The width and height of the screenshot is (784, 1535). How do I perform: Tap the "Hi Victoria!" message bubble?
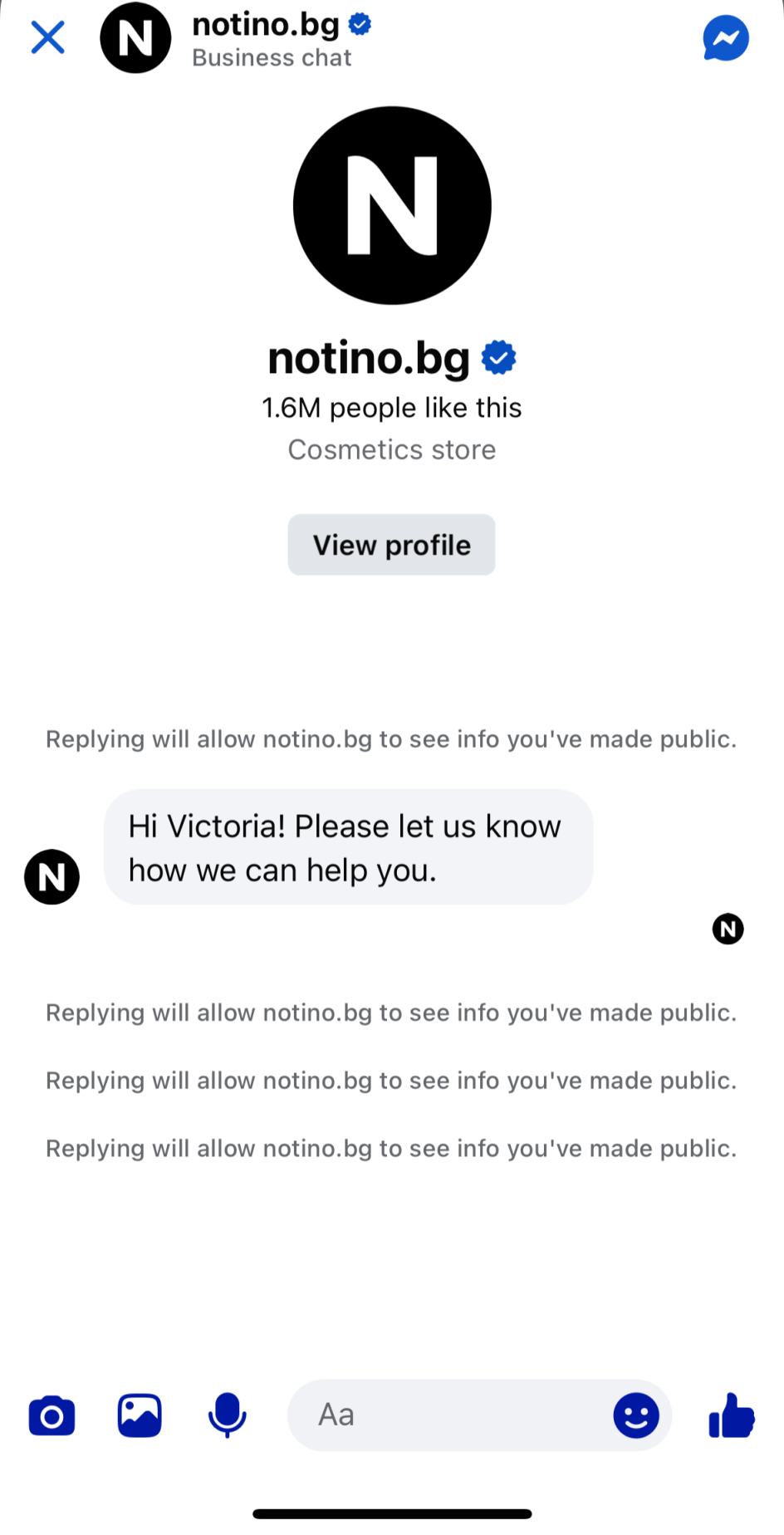(x=348, y=847)
